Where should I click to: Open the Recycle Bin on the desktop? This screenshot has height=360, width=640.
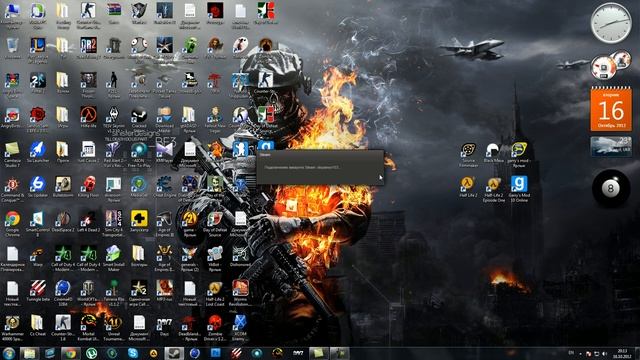pyautogui.click(x=12, y=46)
